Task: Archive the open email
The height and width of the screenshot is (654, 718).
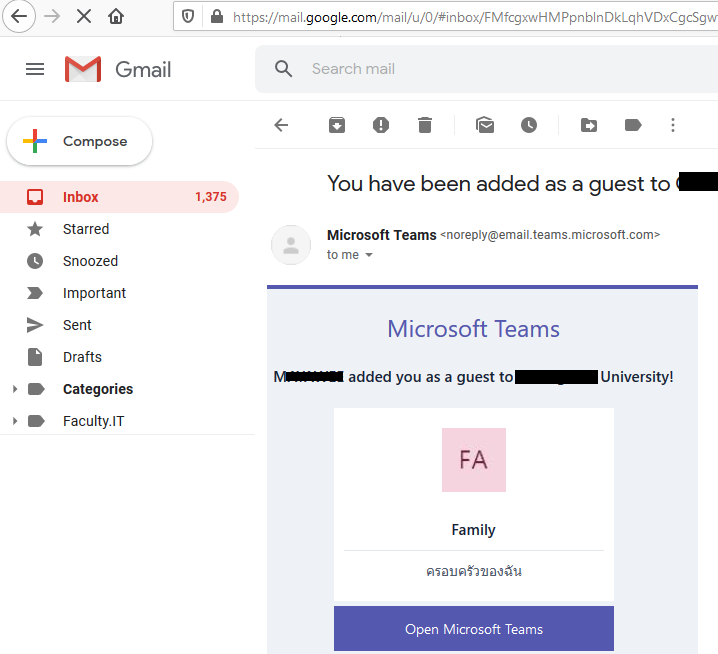Action: point(337,125)
